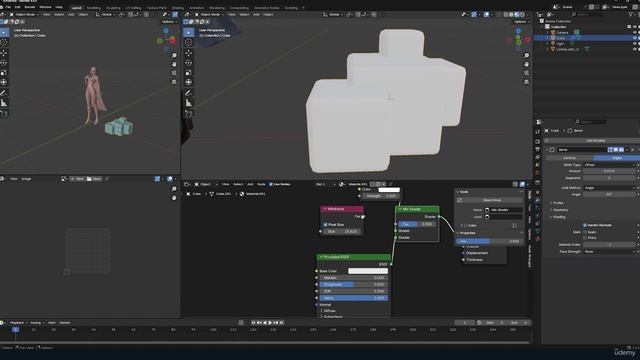
Task: Open the File menu
Action: 8,7
